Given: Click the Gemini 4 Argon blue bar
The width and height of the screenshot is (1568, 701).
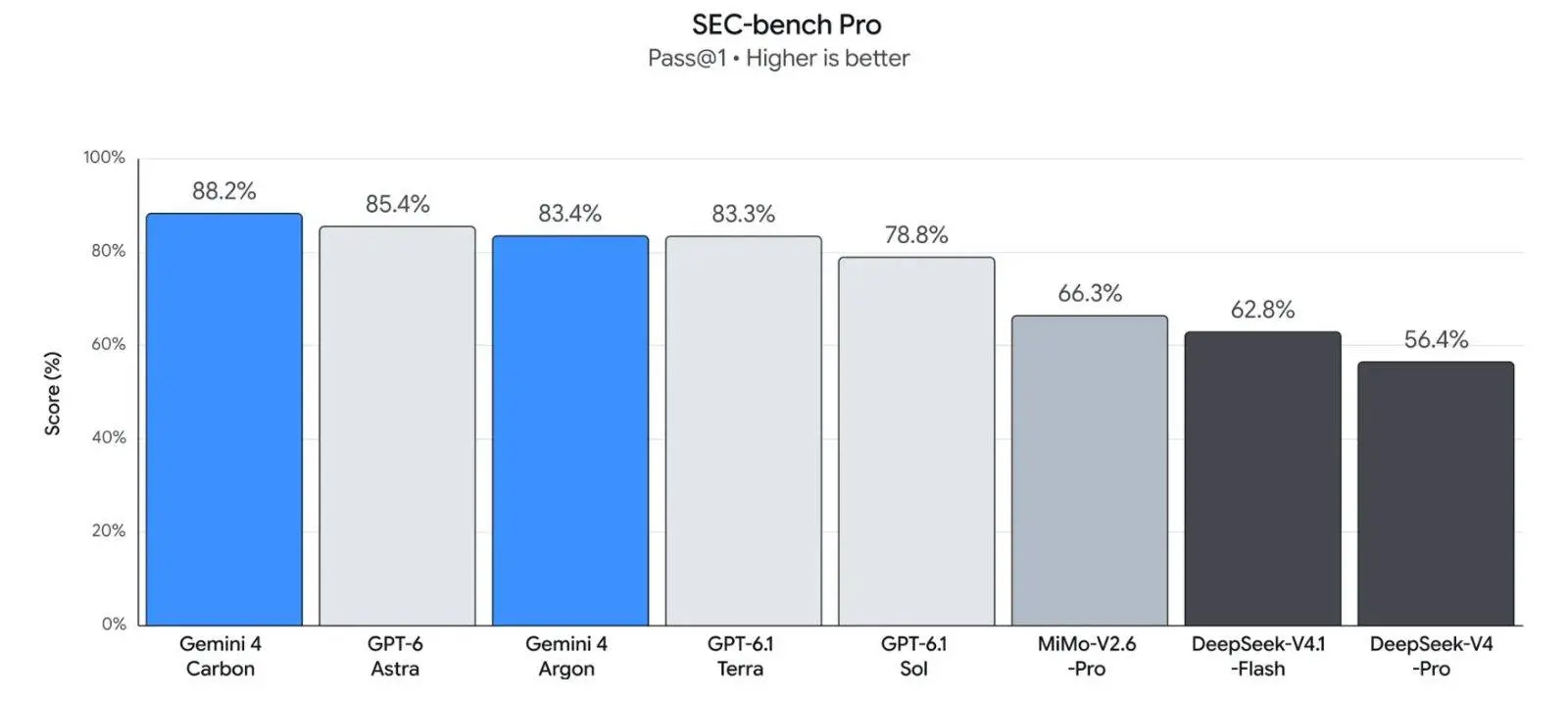Looking at the screenshot, I should tap(570, 430).
